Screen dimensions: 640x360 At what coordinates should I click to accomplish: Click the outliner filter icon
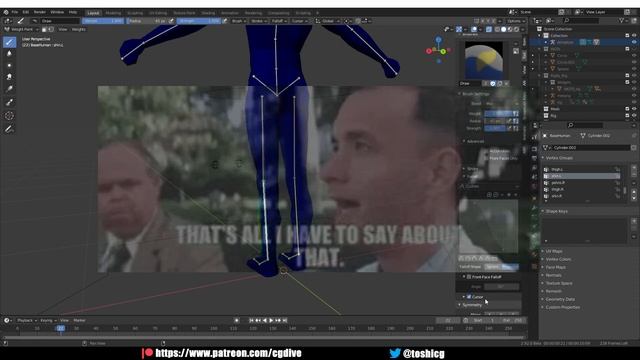622,20
